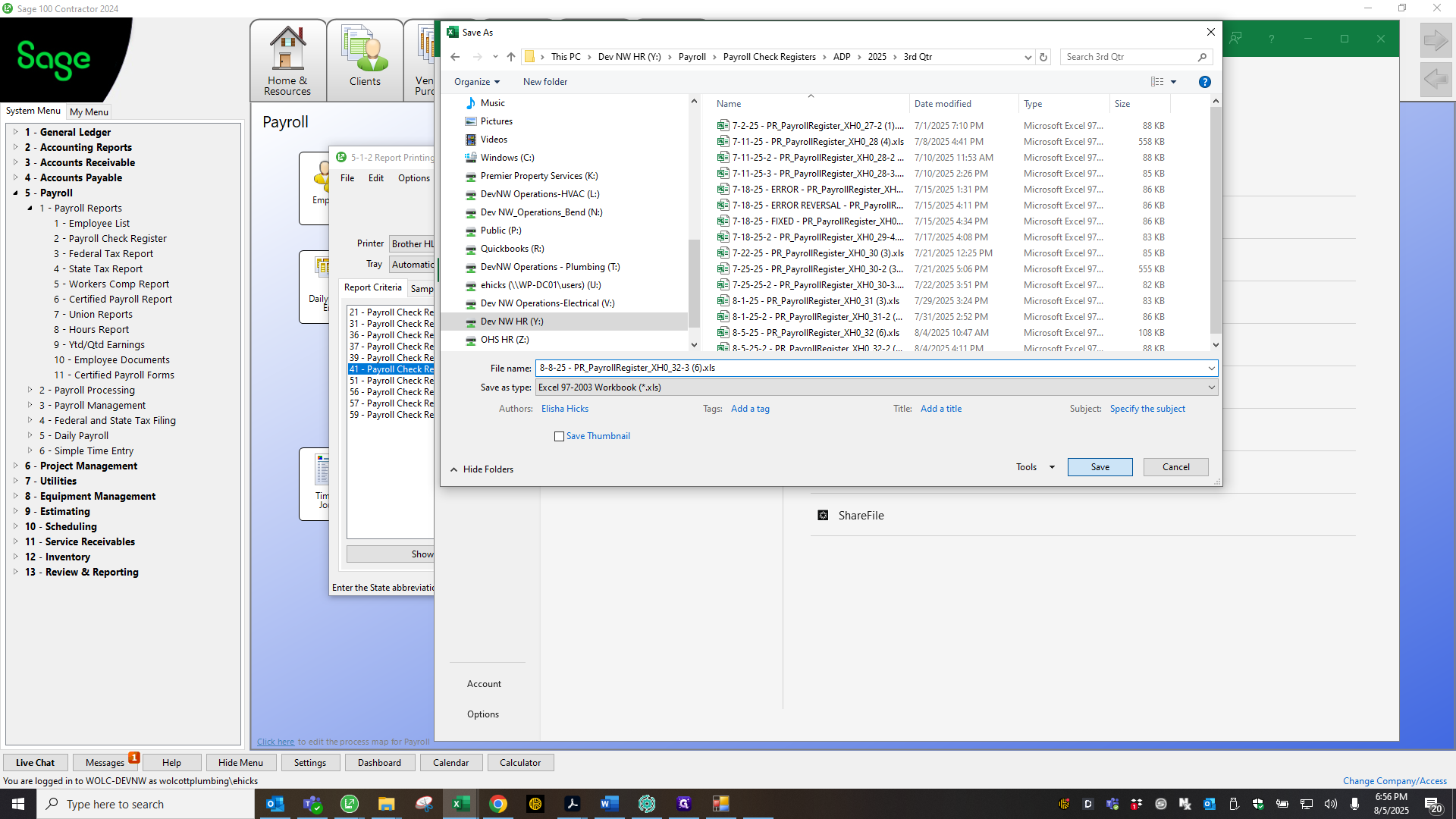Open Microsoft Teams from taskbar

coord(312,804)
